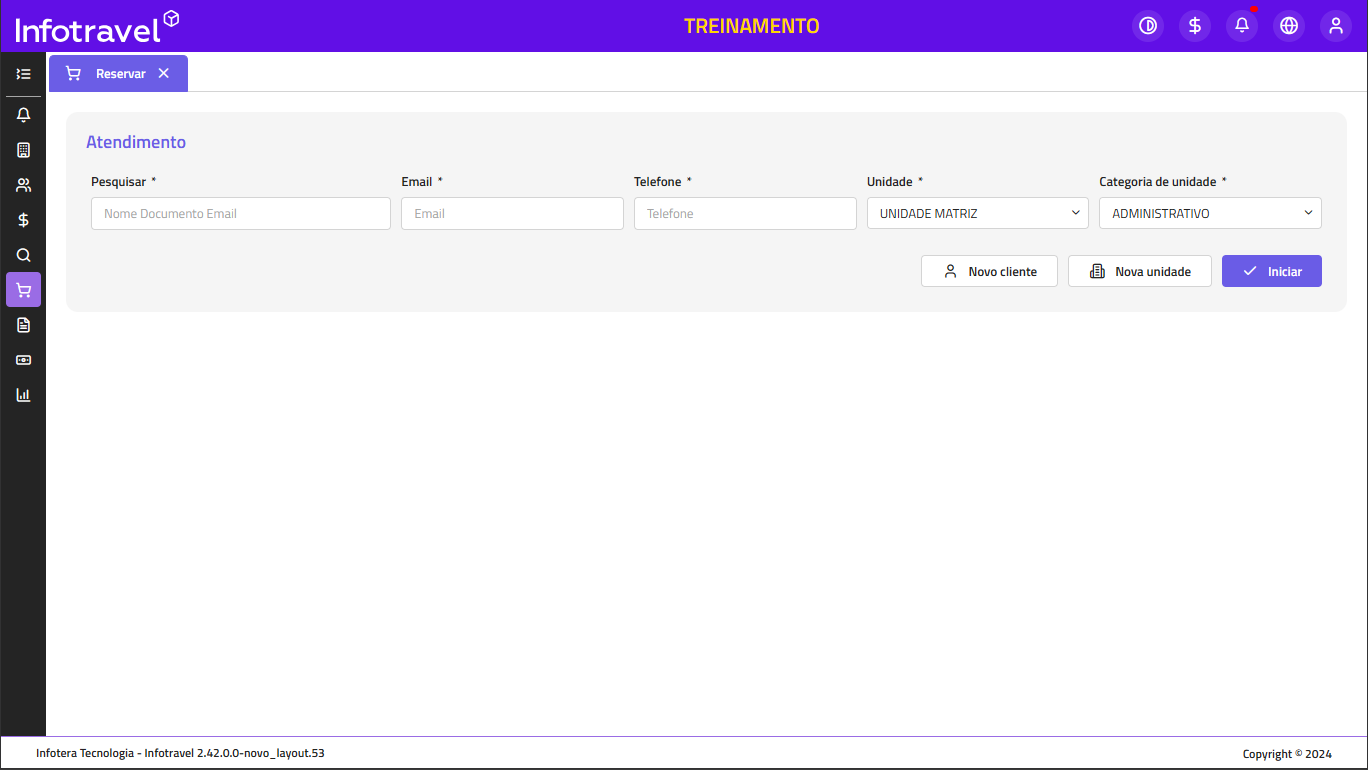The width and height of the screenshot is (1368, 770).
Task: Open the document icon in sidebar
Action: [24, 325]
